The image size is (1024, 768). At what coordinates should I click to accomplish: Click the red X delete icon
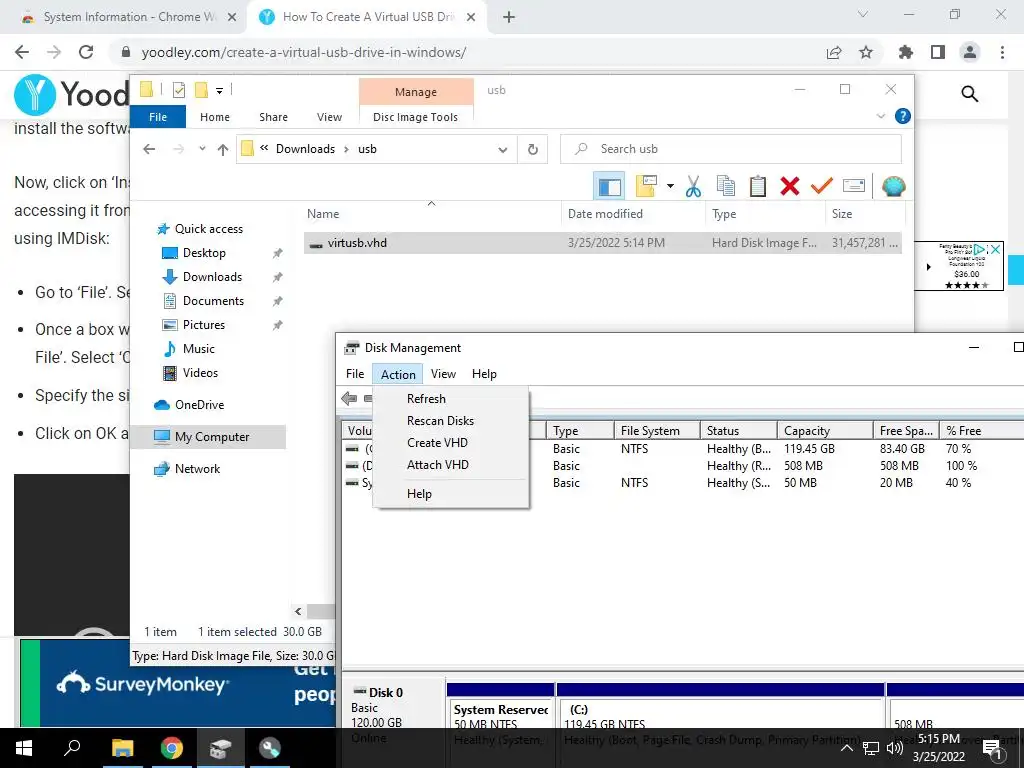[790, 186]
